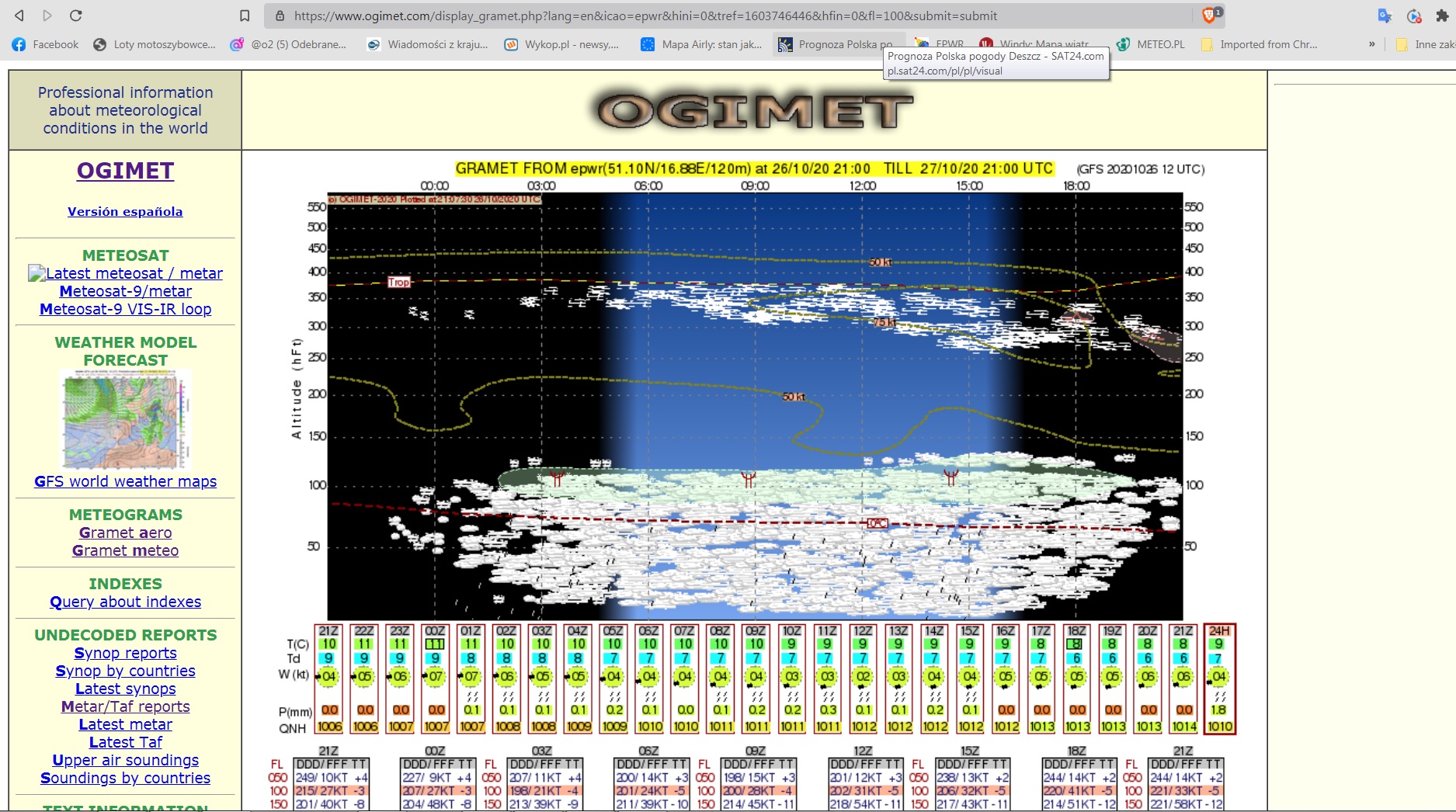
Task: Open the Google Translate extension icon
Action: [x=1385, y=16]
